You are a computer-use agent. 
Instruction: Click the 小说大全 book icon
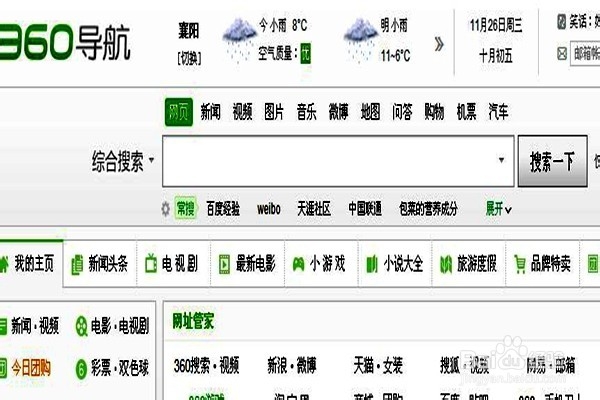(372, 265)
